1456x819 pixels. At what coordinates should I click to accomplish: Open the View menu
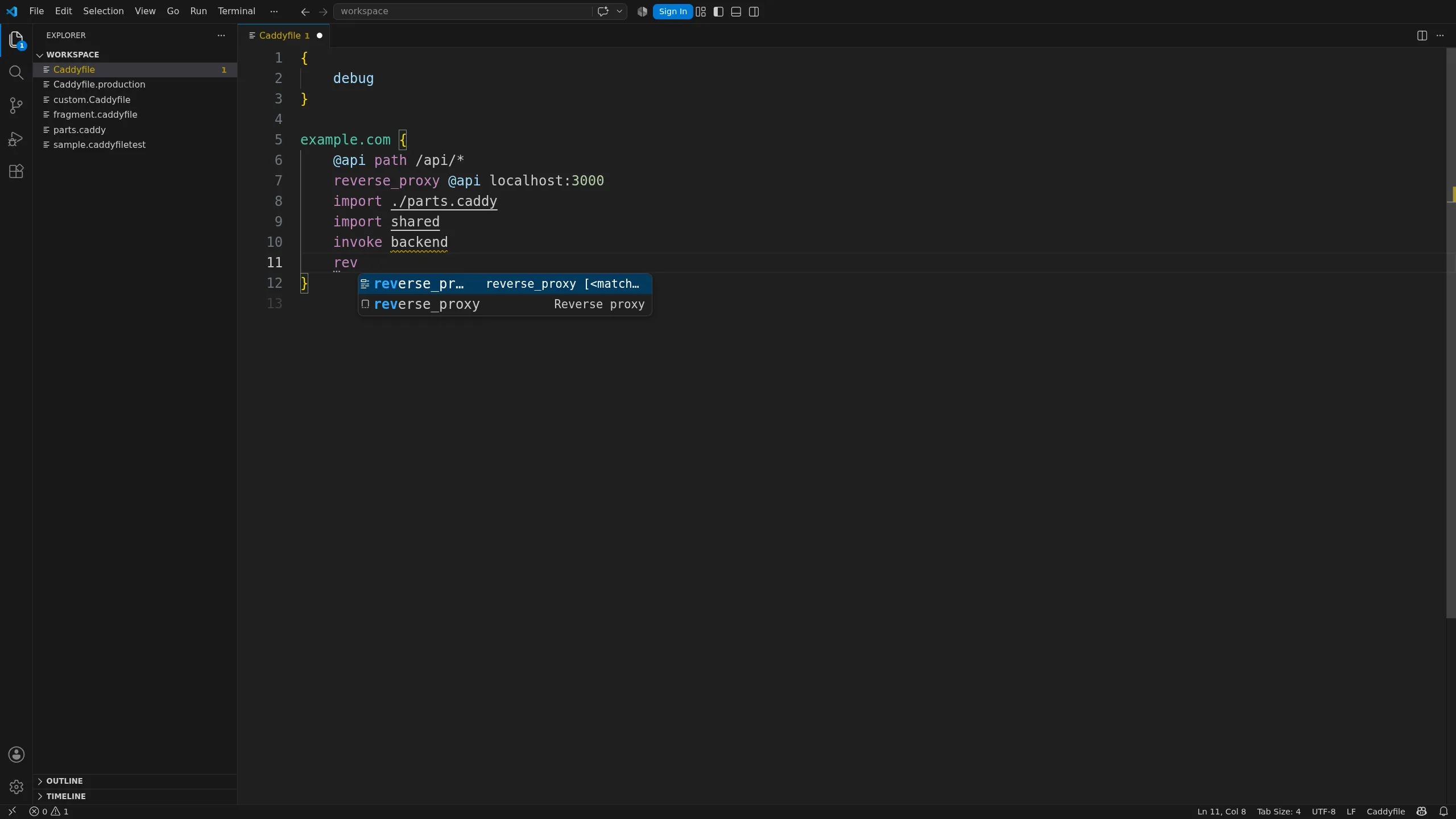point(145,11)
